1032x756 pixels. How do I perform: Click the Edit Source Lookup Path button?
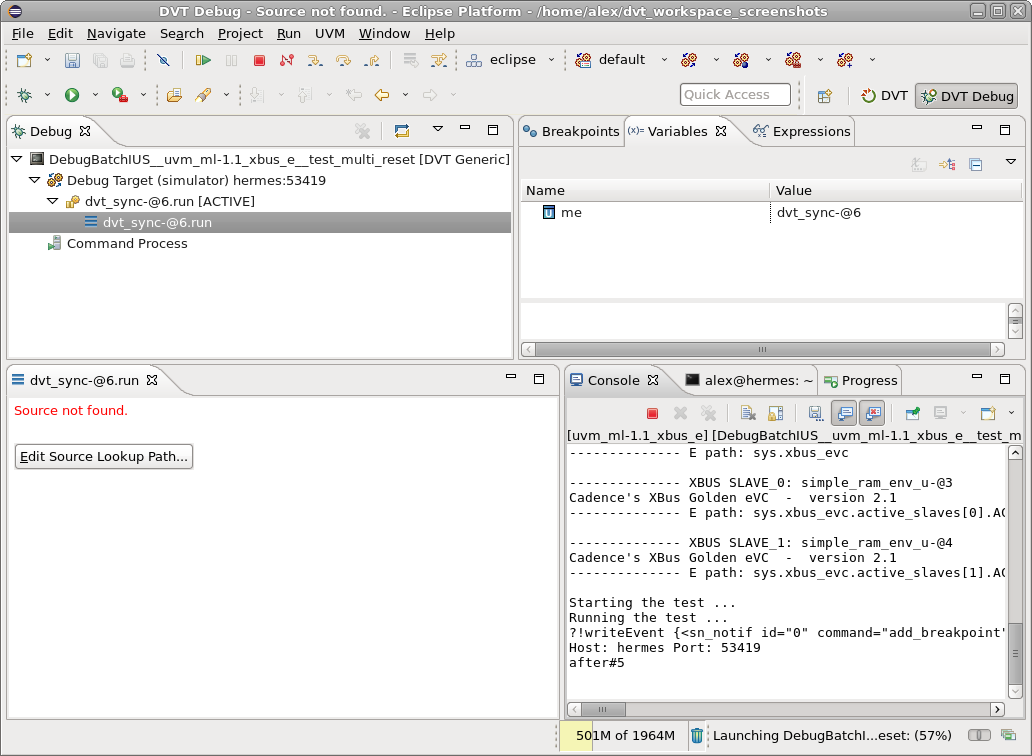tap(103, 456)
